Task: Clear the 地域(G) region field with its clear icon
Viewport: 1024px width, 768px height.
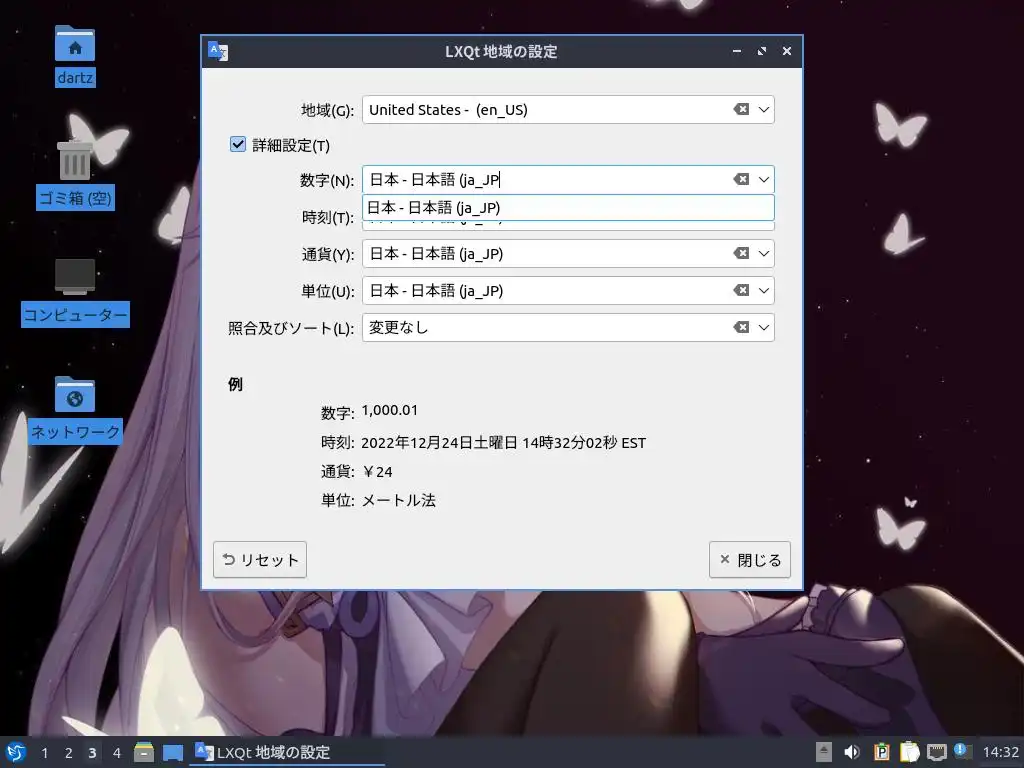Action: click(741, 109)
